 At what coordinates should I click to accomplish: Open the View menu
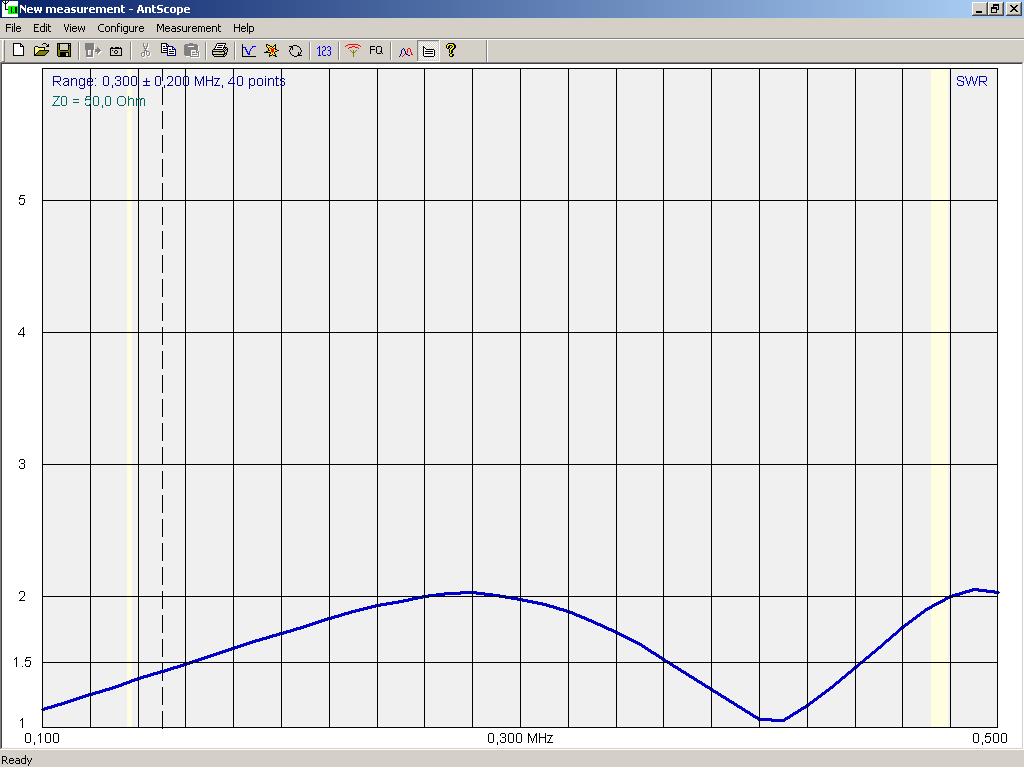click(74, 28)
